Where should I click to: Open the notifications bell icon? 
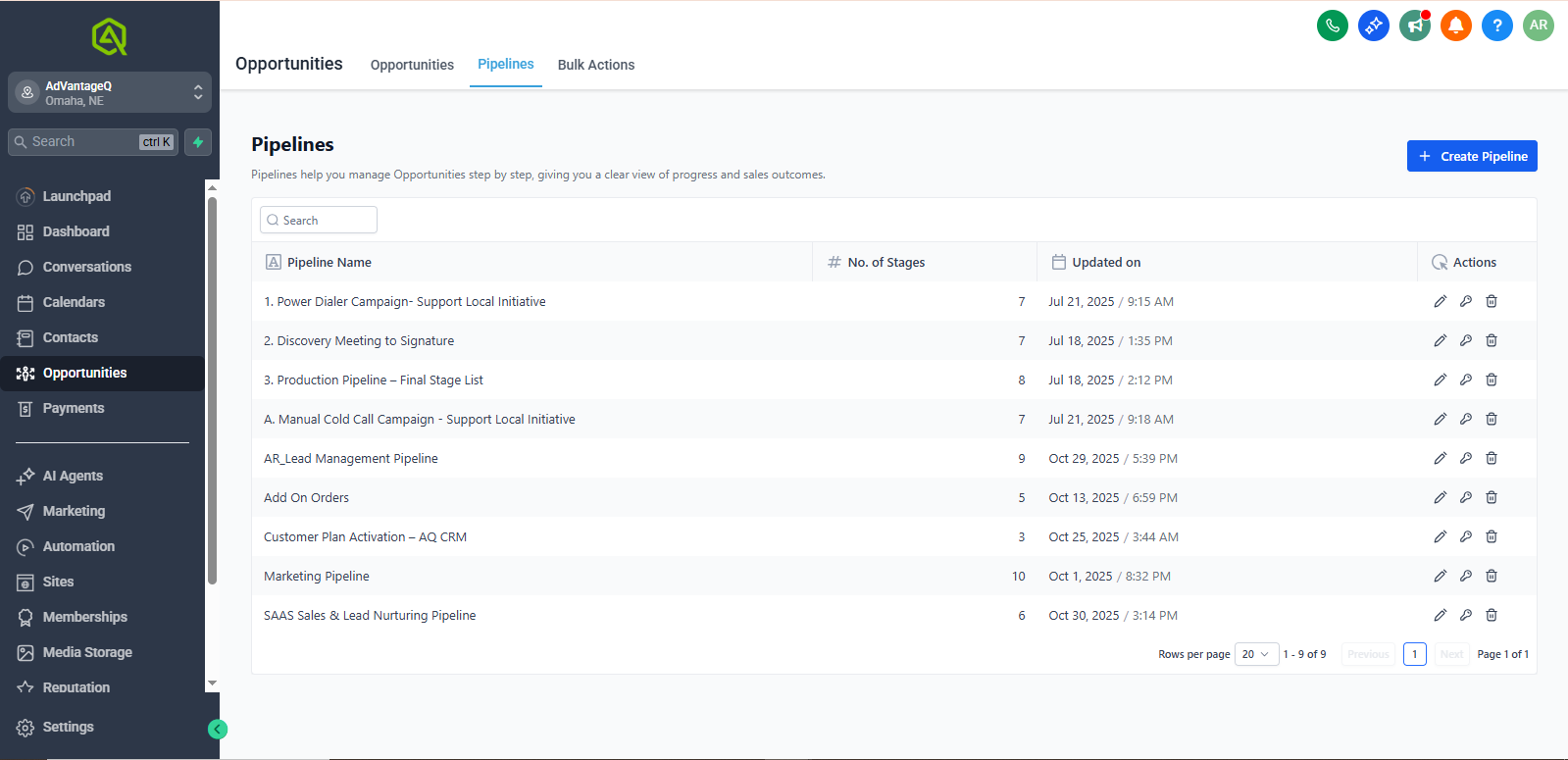[x=1455, y=25]
